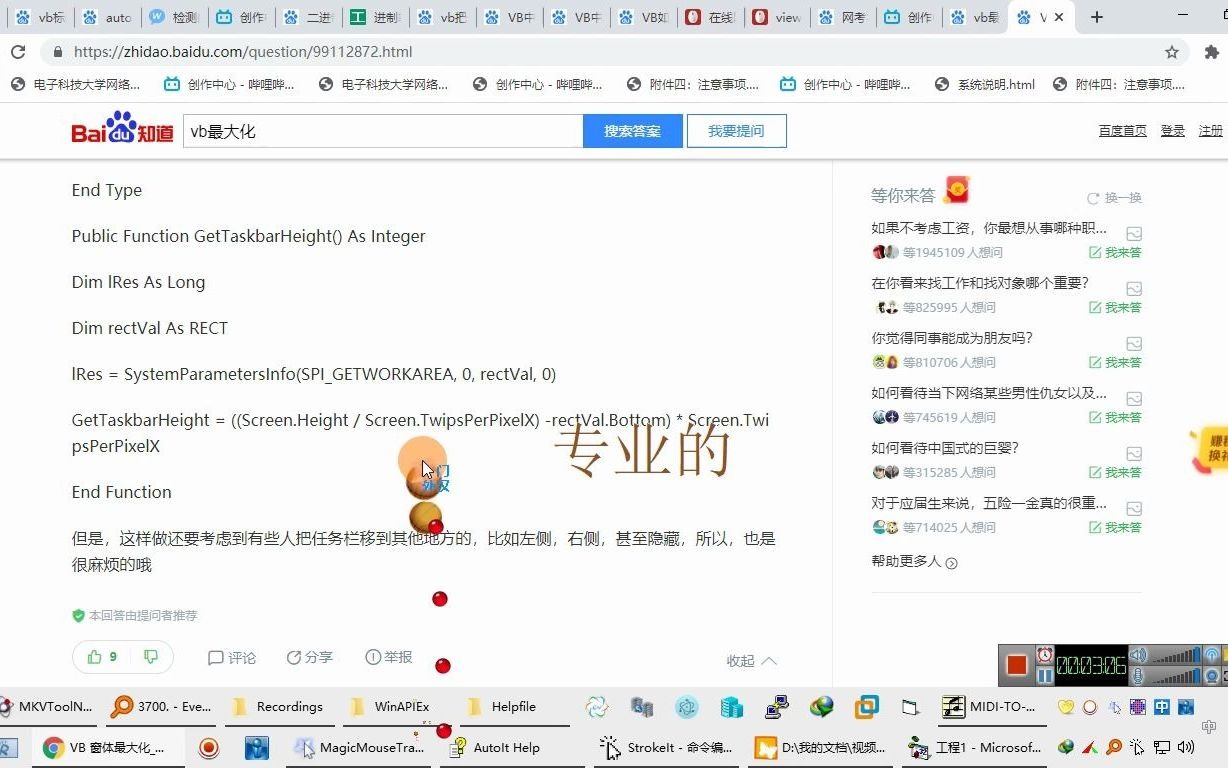Click the 我要提问 button
1228x768 pixels.
[737, 130]
